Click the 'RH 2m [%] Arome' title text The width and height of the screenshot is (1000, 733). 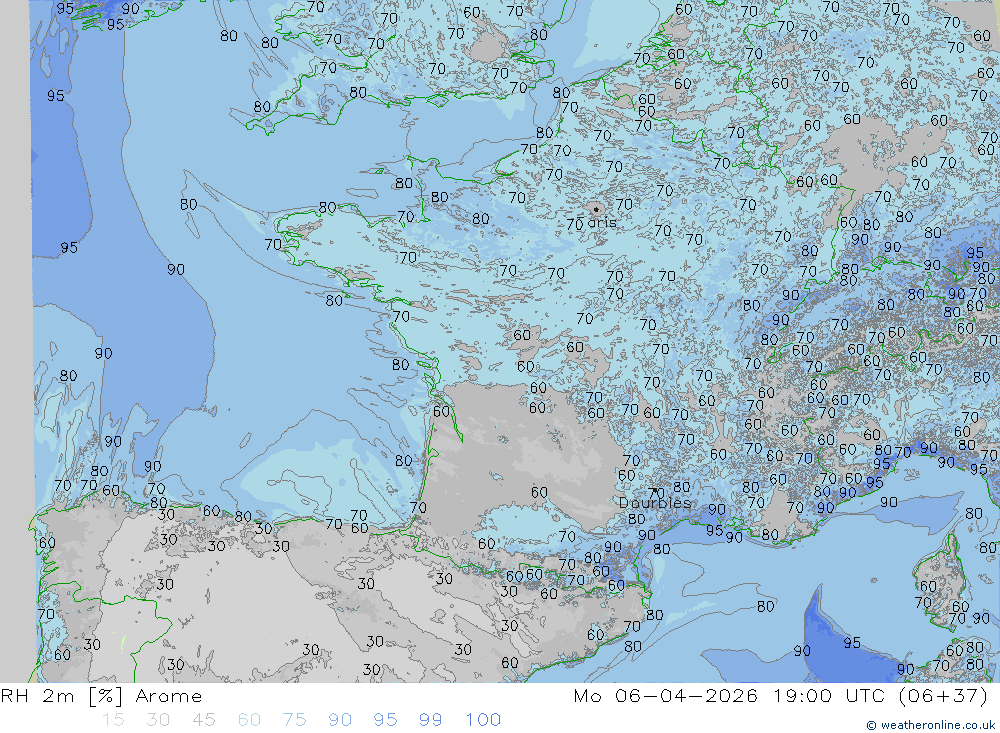pos(101,696)
